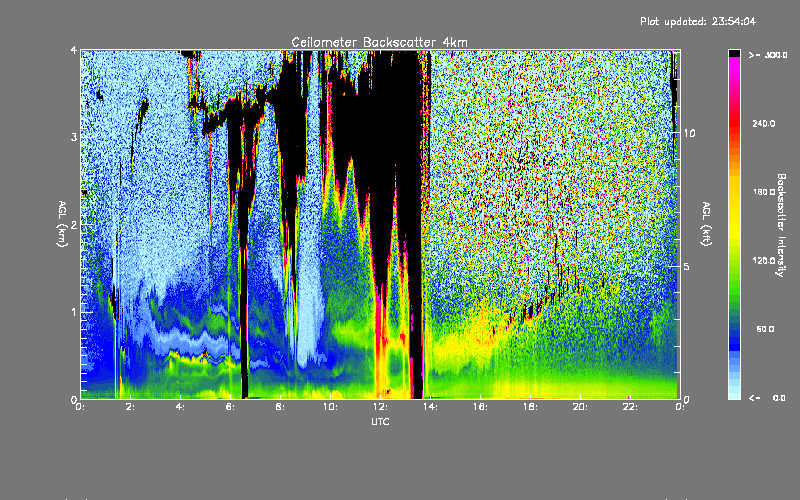
Task: Click the 2 tick on the km axis
Action: pyautogui.click(x=73, y=224)
